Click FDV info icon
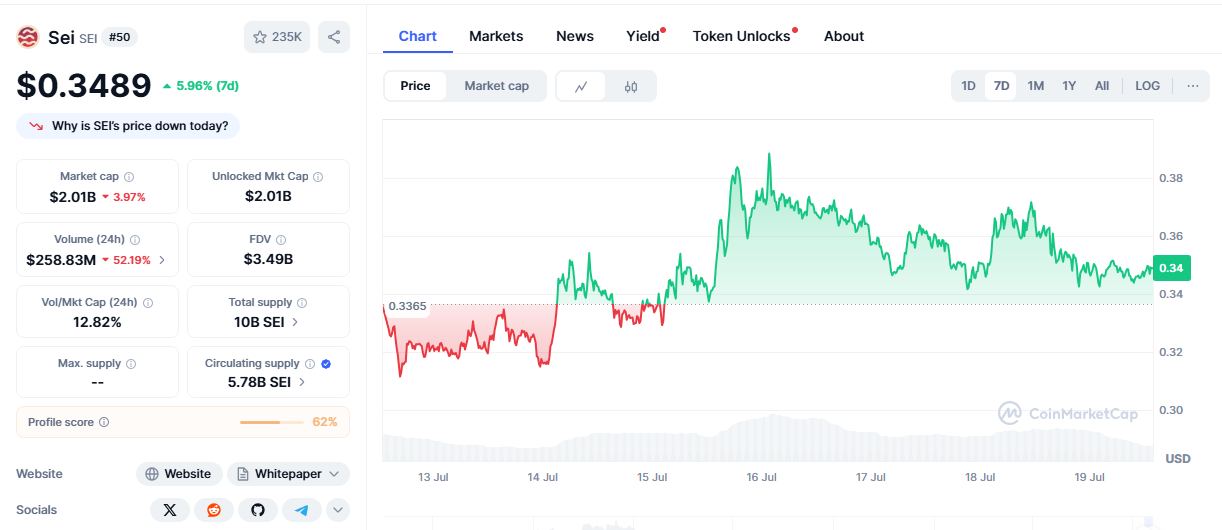 pyautogui.click(x=281, y=240)
